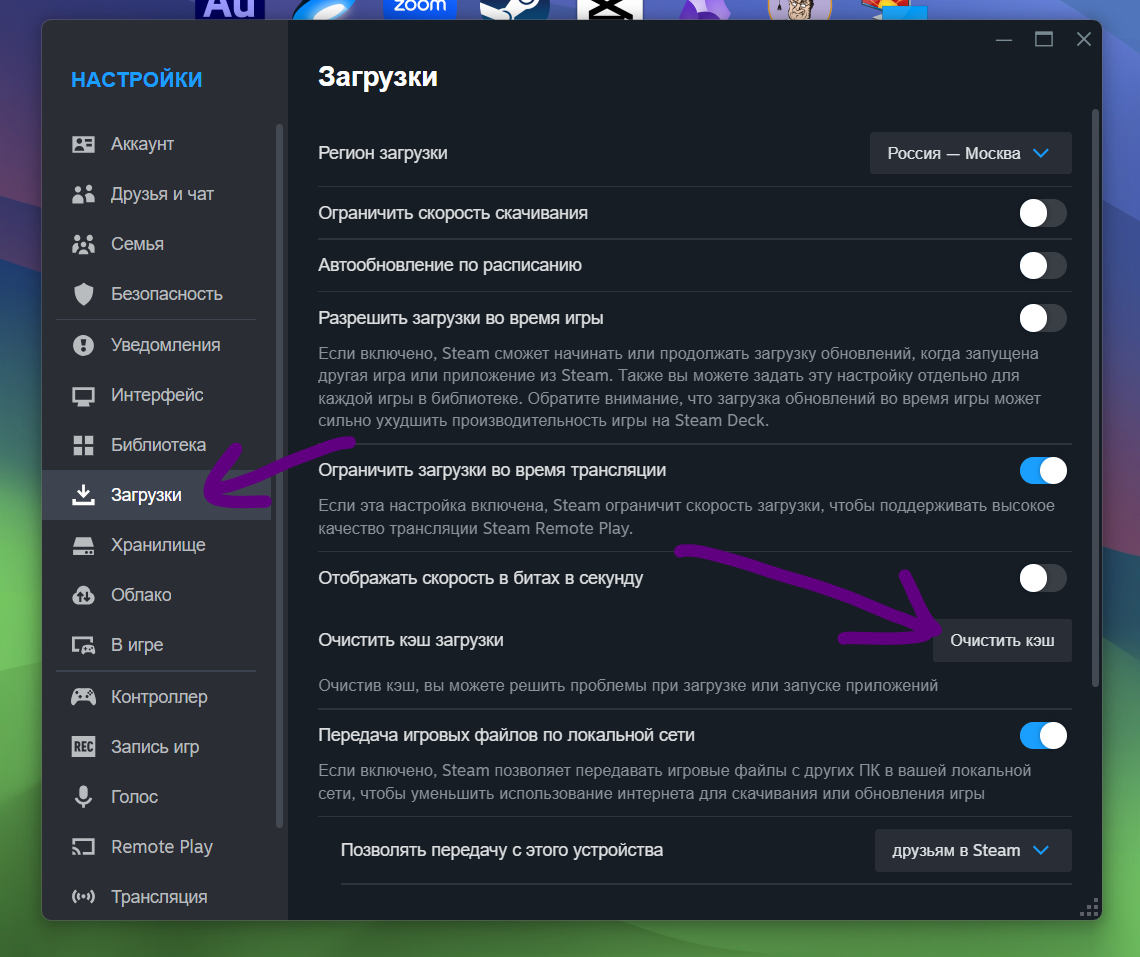Click the Библиотека grid icon
Image resolution: width=1140 pixels, height=957 pixels.
(84, 445)
